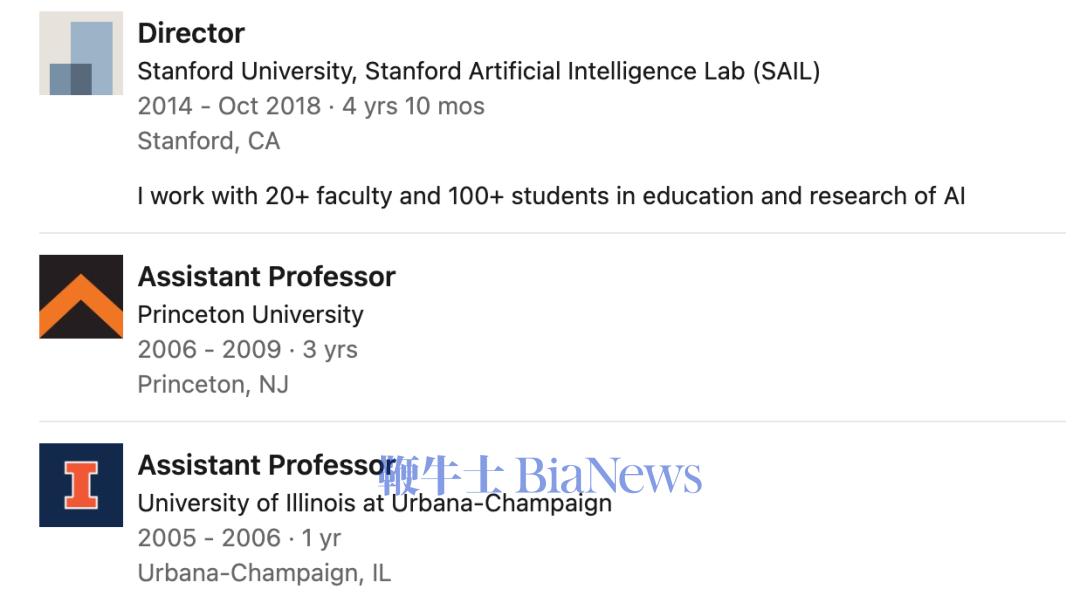Screen dimensions: 1080x596
Task: Click the University of Illinois logo icon
Action: point(81,485)
